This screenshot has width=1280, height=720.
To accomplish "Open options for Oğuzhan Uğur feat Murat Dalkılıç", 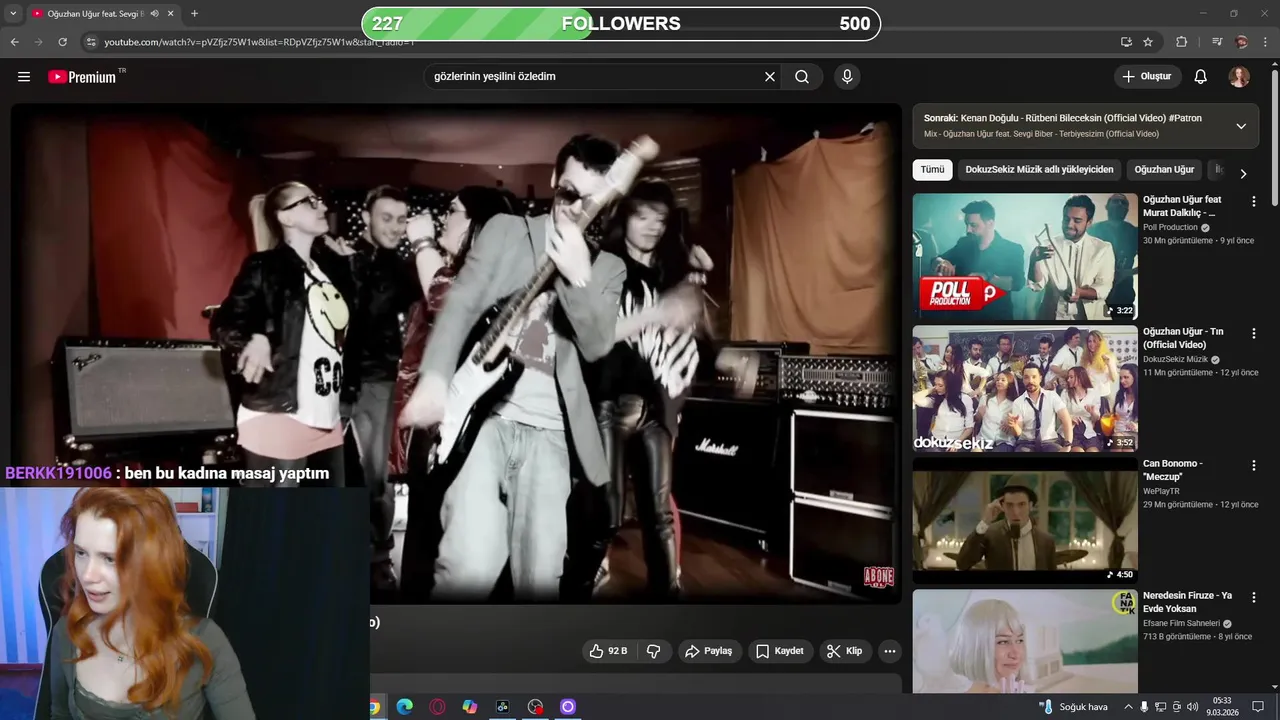I will click(1253, 201).
